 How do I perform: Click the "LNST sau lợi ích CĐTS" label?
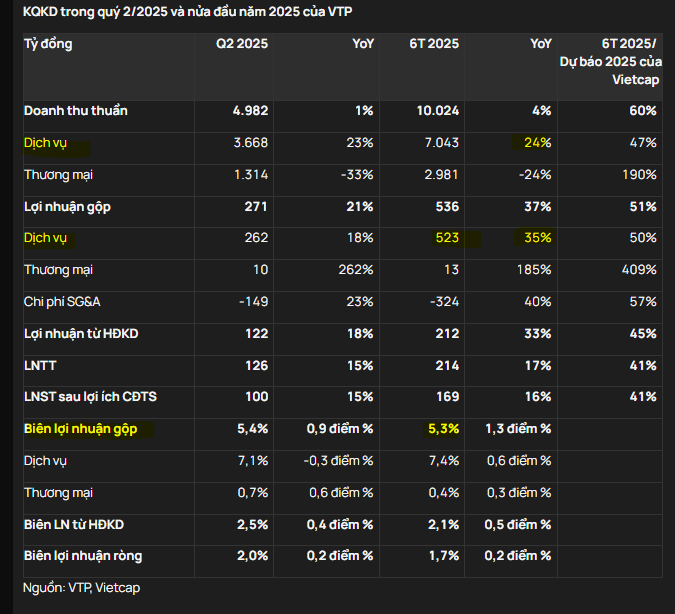point(90,397)
